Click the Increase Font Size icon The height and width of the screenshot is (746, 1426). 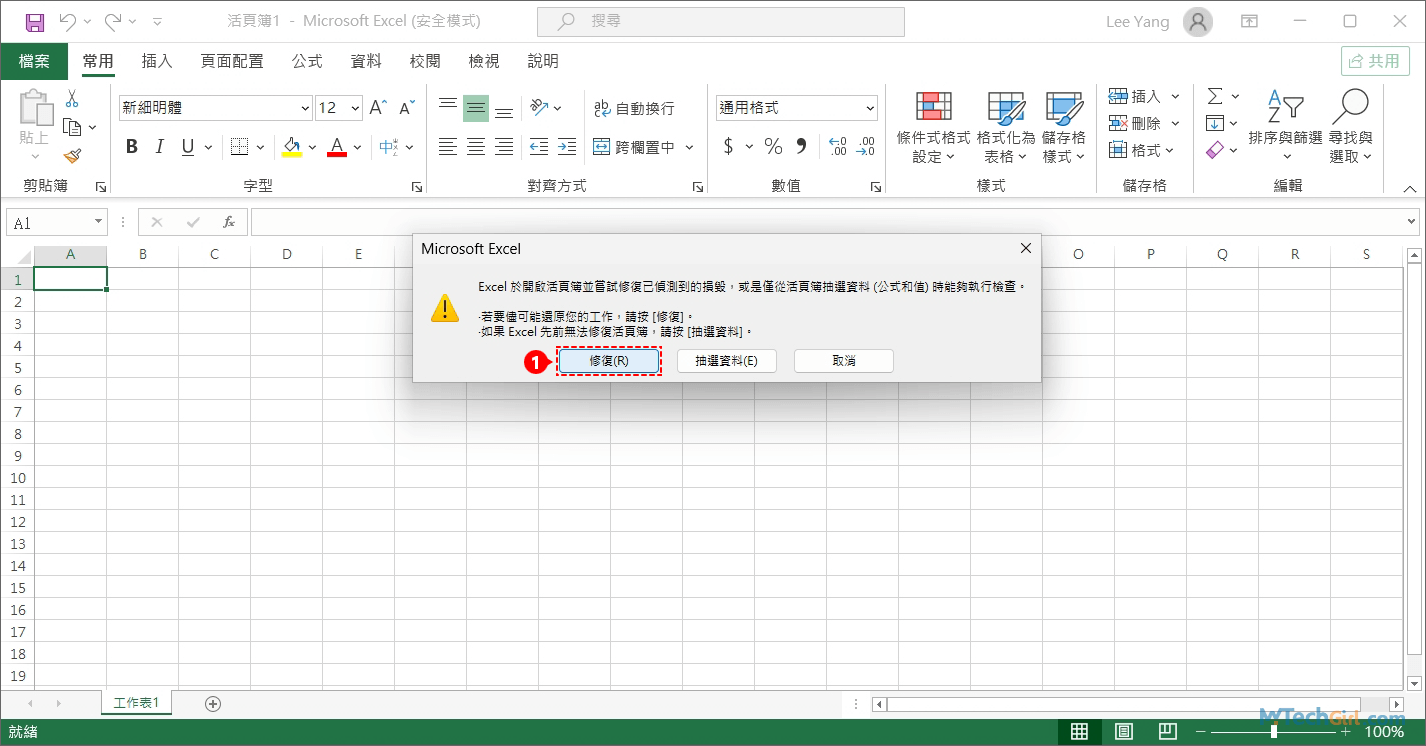tap(378, 108)
